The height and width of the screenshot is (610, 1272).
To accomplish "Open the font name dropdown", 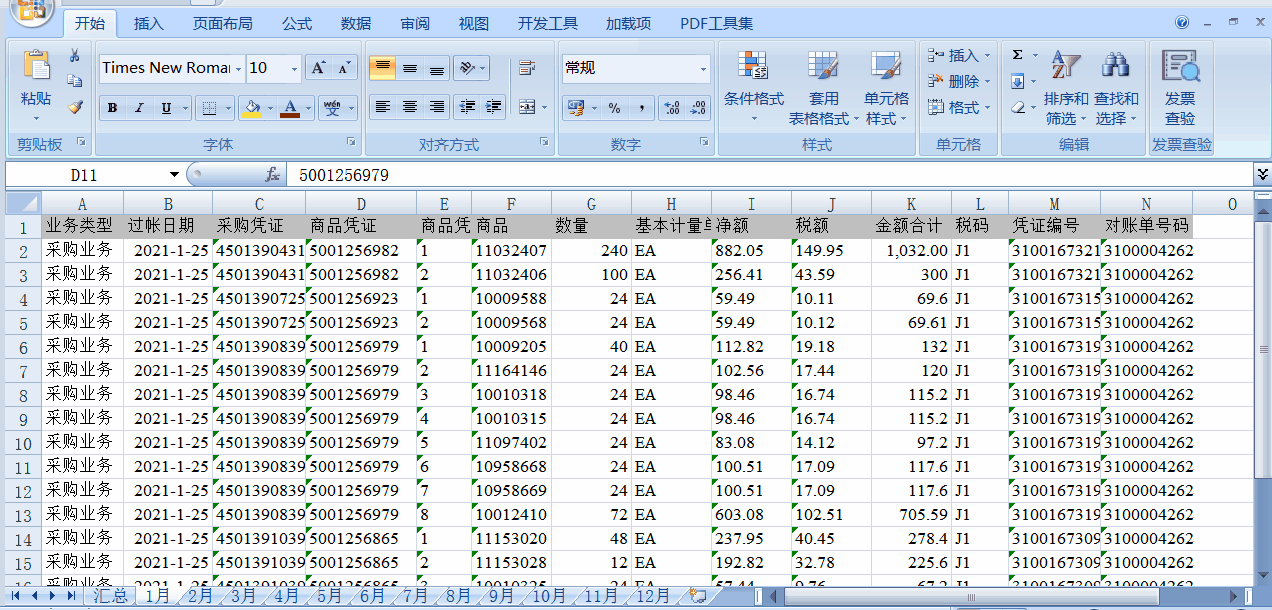I will (x=238, y=68).
